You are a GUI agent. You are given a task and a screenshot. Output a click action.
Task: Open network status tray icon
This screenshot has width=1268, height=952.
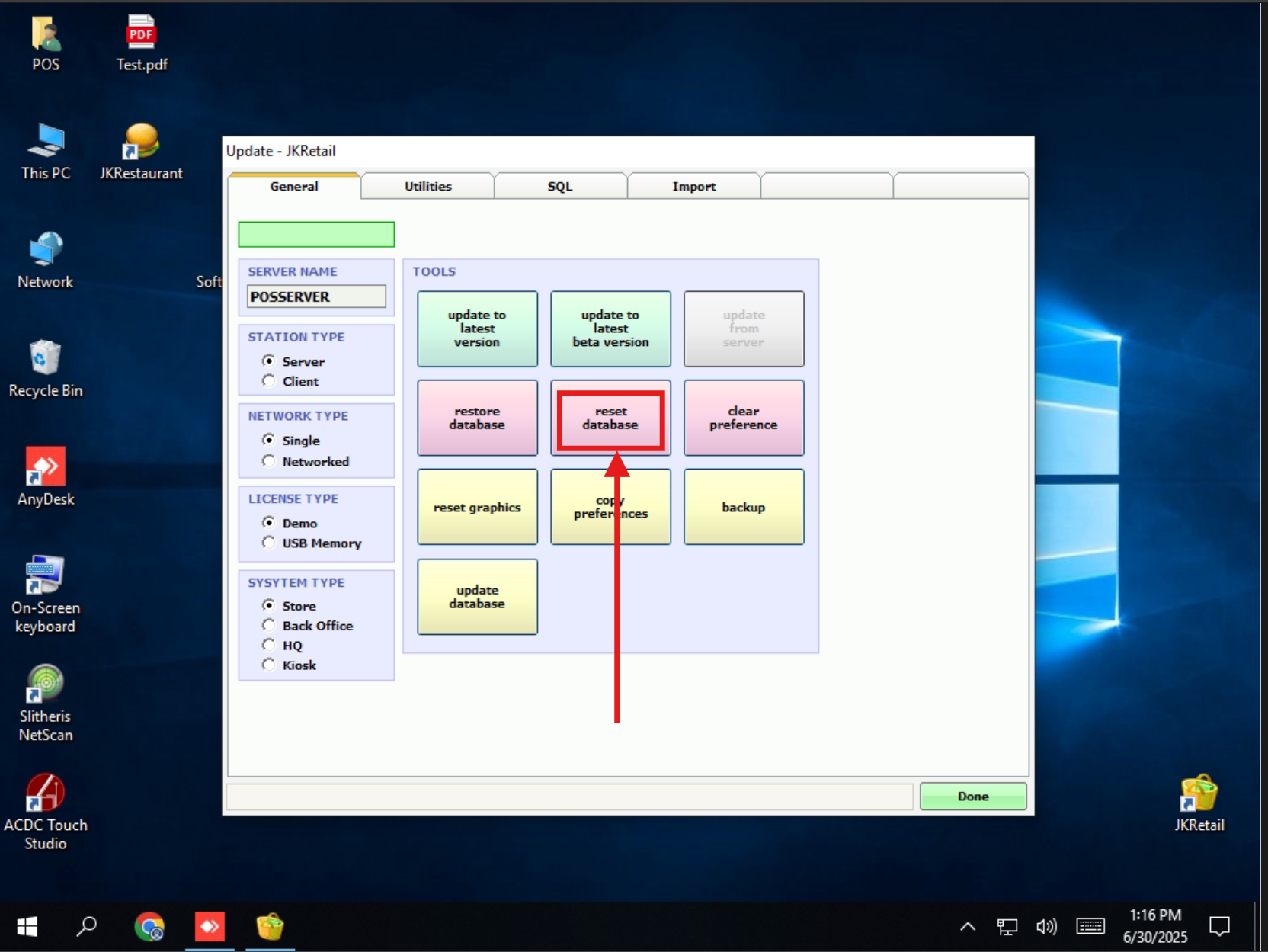tap(1007, 927)
